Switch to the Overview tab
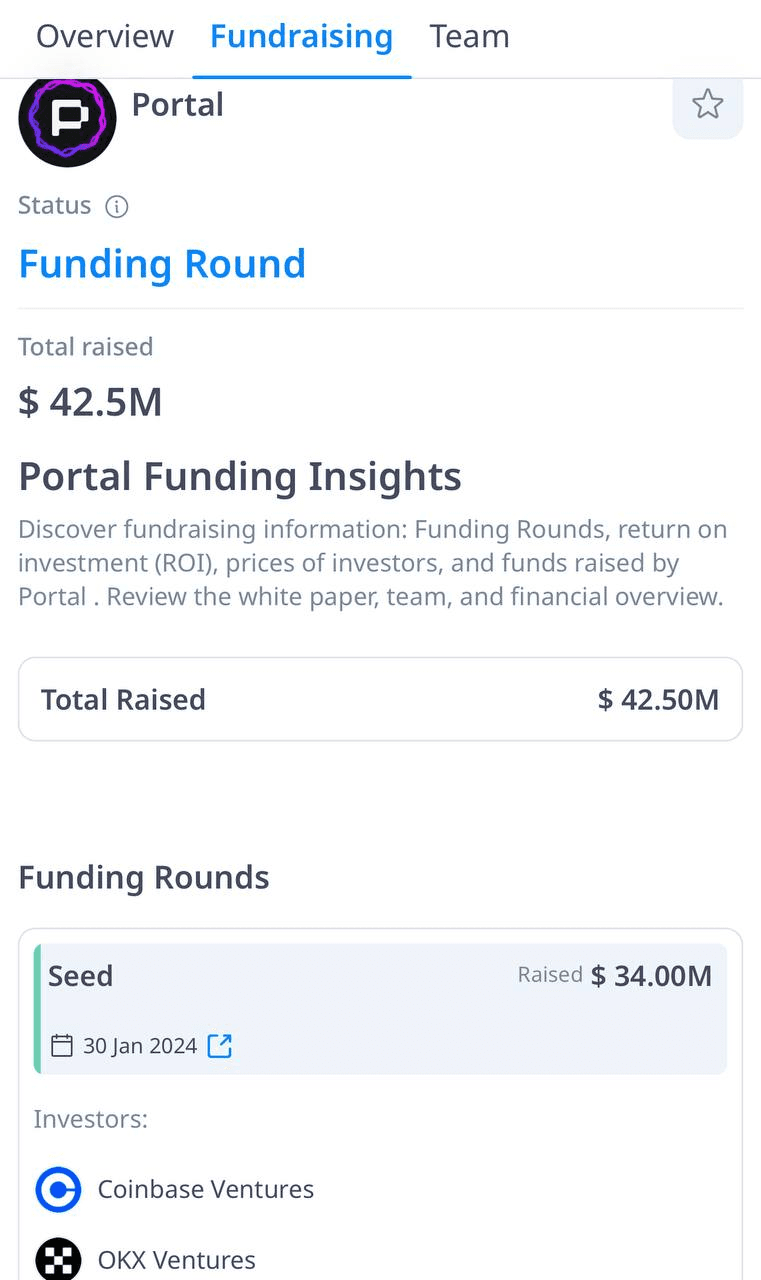Image resolution: width=761 pixels, height=1280 pixels. [105, 37]
